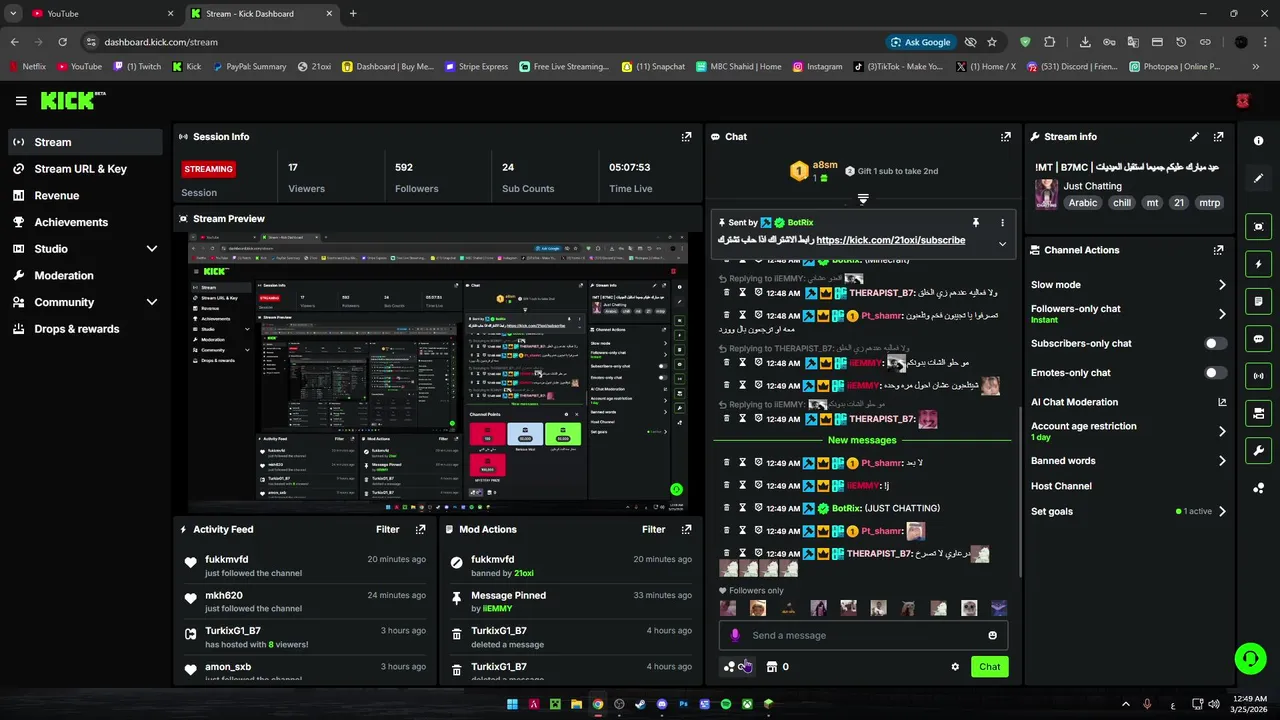Expand the pinned message chevron
This screenshot has height=720, width=1280.
1002,243
